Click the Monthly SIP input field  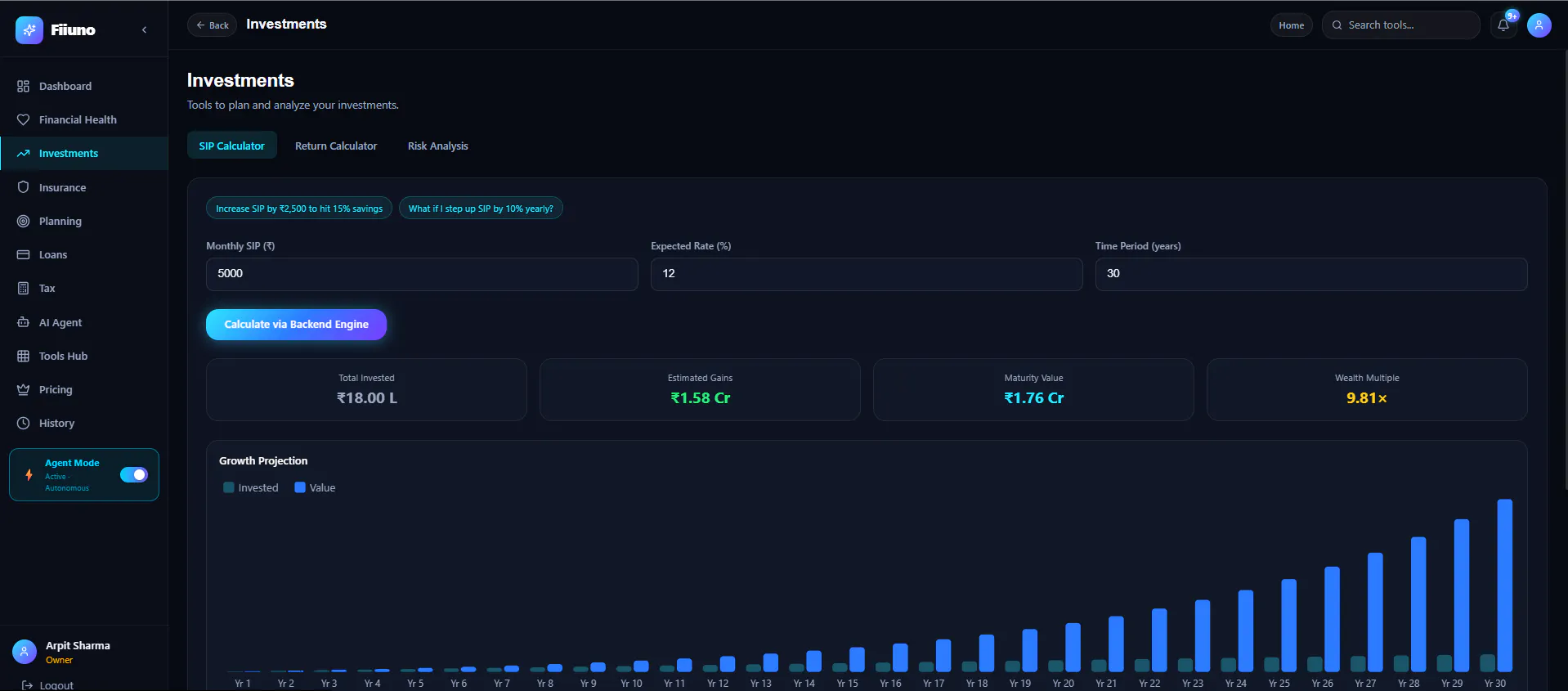422,274
